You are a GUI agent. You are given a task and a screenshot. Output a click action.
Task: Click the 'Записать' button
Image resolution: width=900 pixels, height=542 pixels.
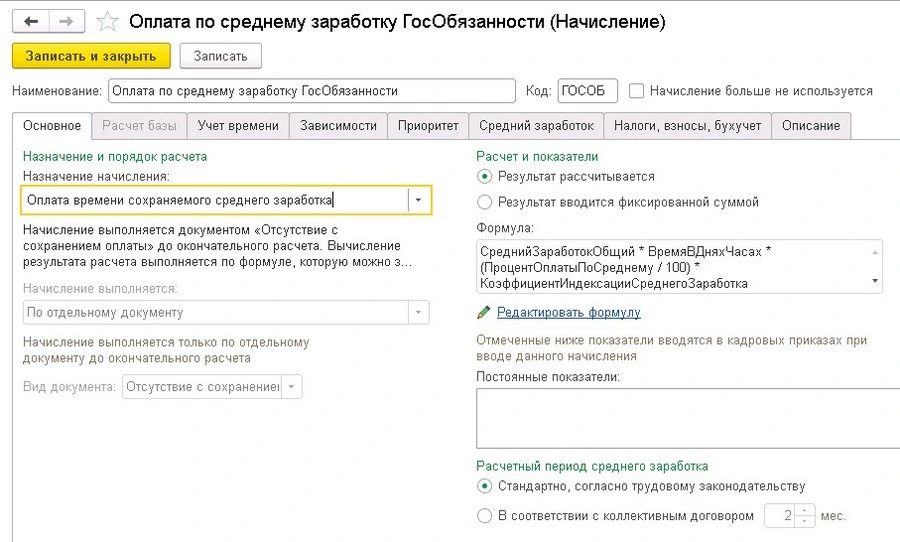coord(220,56)
